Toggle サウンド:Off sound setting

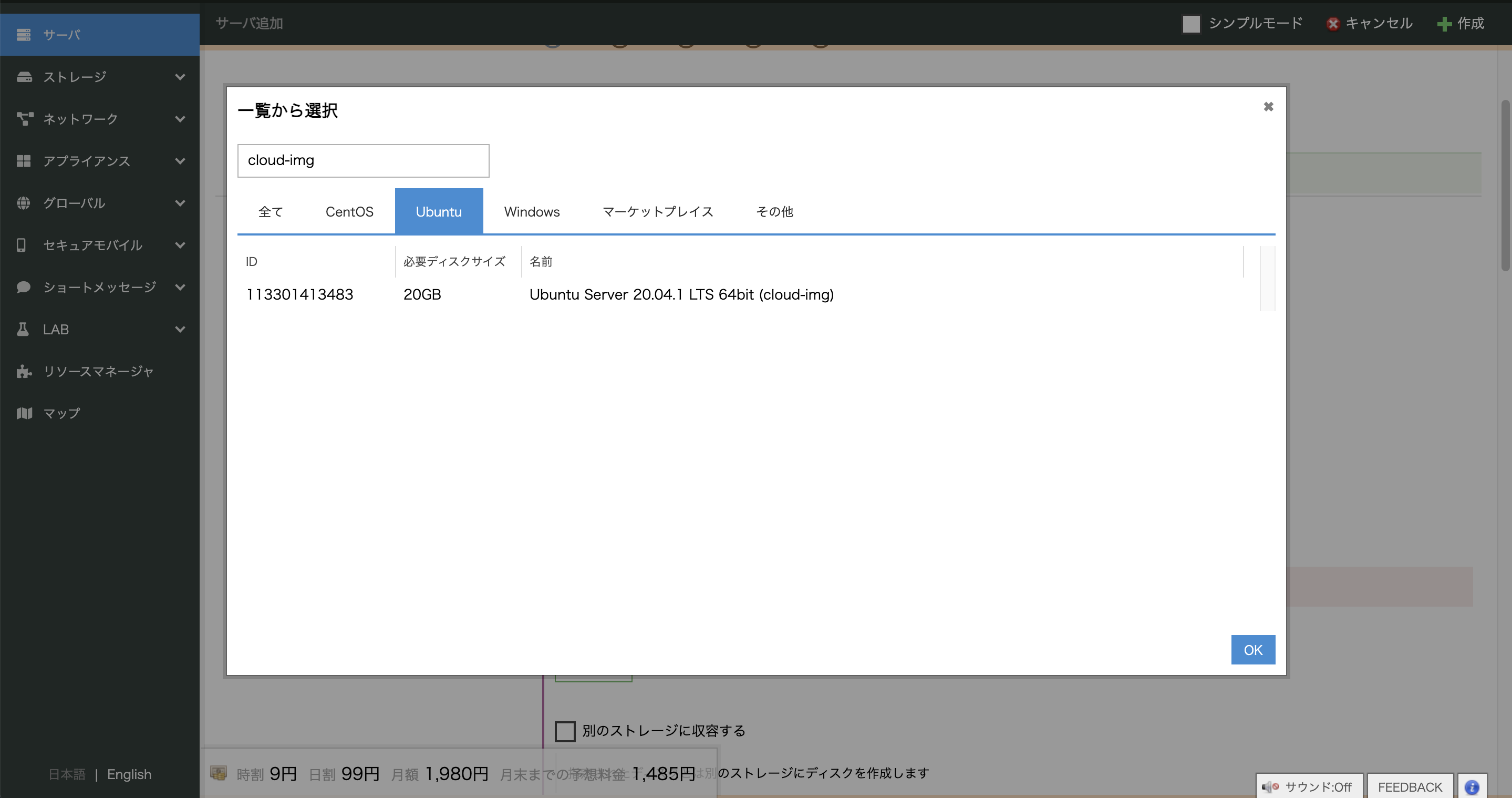click(1309, 786)
